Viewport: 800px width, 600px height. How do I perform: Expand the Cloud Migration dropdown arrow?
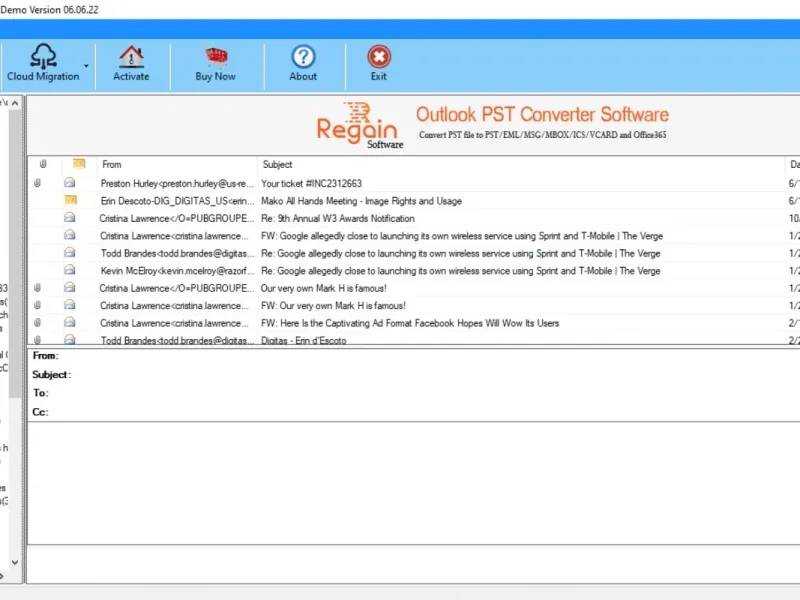point(86,66)
